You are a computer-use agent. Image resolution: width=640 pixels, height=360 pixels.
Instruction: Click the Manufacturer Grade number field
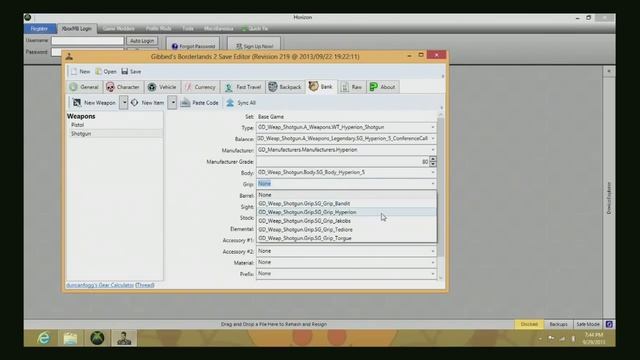[342, 162]
